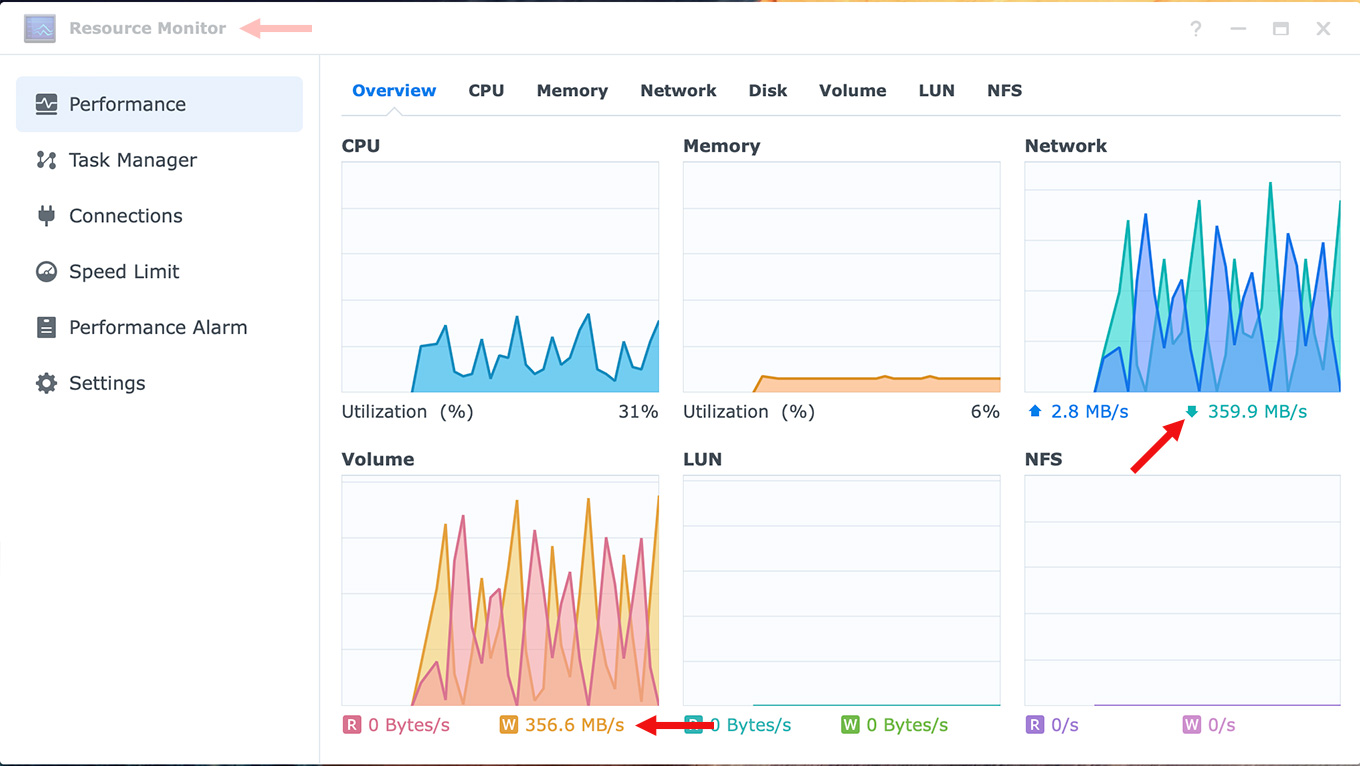The image size is (1360, 766).
Task: Switch to the CPU tab
Action: (x=486, y=90)
